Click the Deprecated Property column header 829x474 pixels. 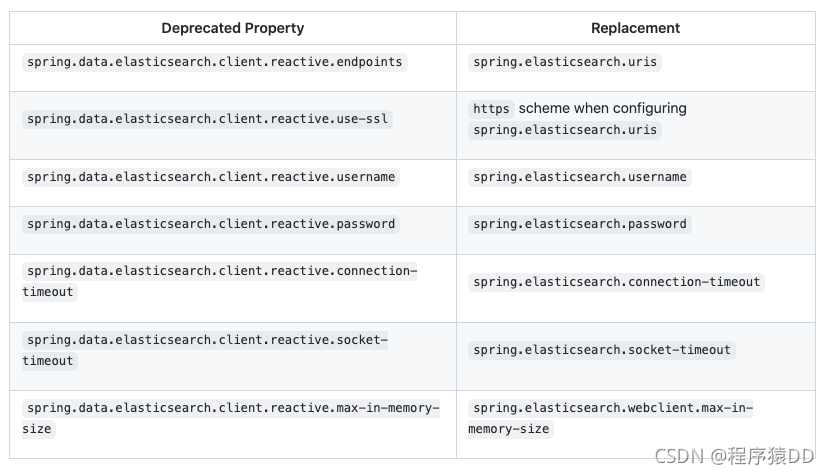pos(233,28)
